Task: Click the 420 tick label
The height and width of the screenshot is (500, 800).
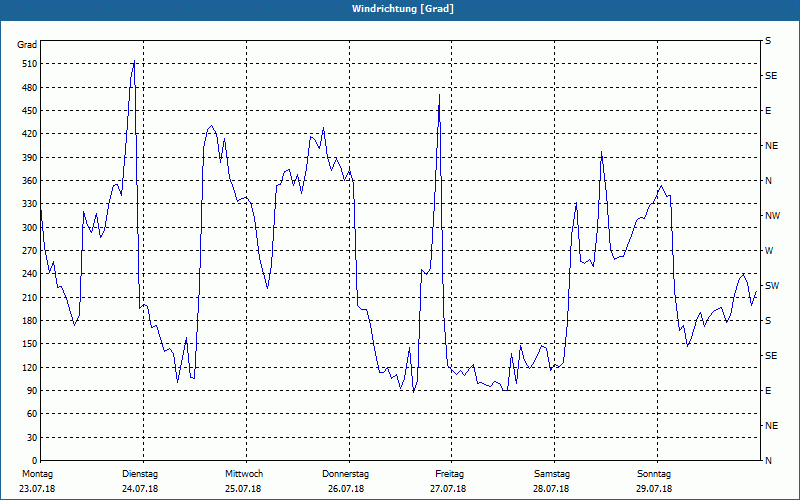Action: [29, 134]
